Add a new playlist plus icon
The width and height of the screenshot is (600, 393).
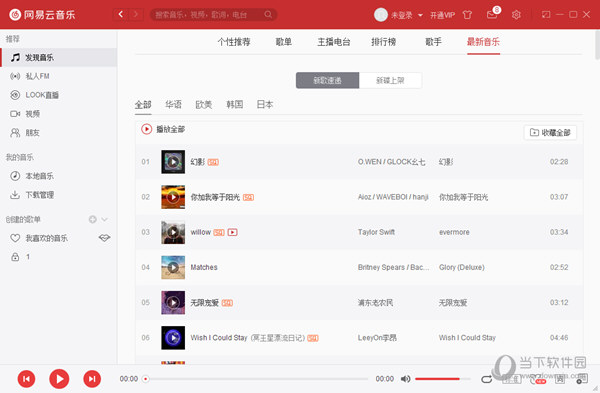pyautogui.click(x=93, y=219)
